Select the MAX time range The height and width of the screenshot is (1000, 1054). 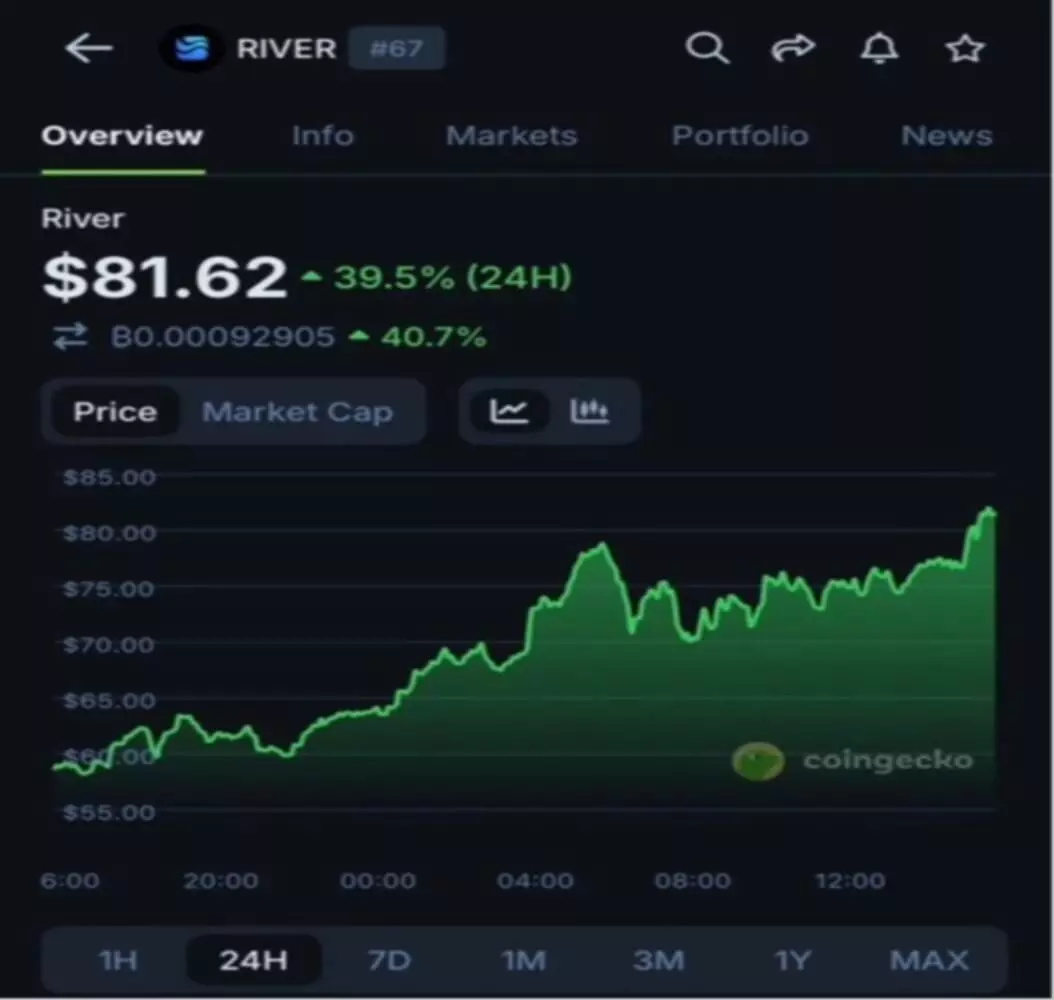point(929,961)
